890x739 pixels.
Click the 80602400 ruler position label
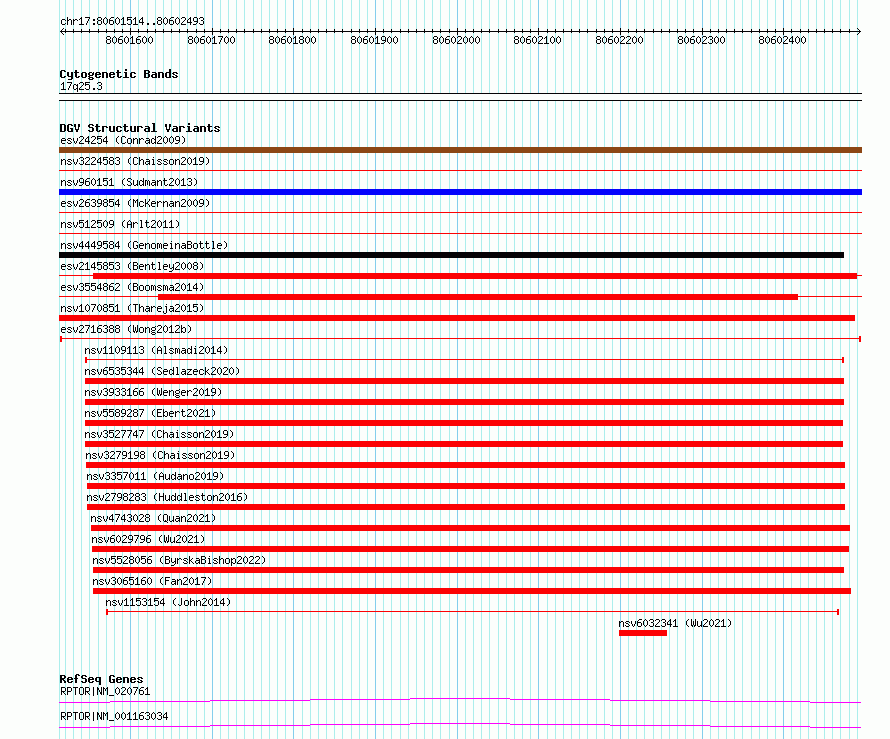click(782, 40)
